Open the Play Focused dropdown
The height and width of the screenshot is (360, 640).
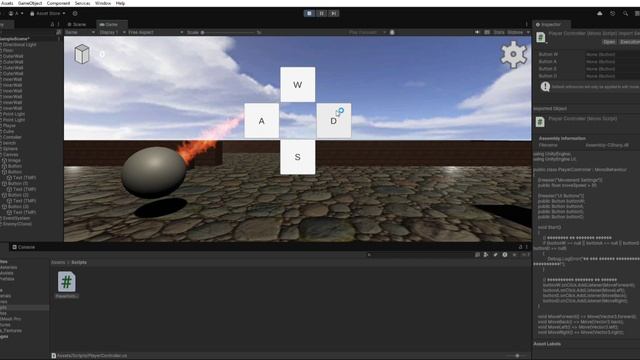pyautogui.click(x=367, y=32)
